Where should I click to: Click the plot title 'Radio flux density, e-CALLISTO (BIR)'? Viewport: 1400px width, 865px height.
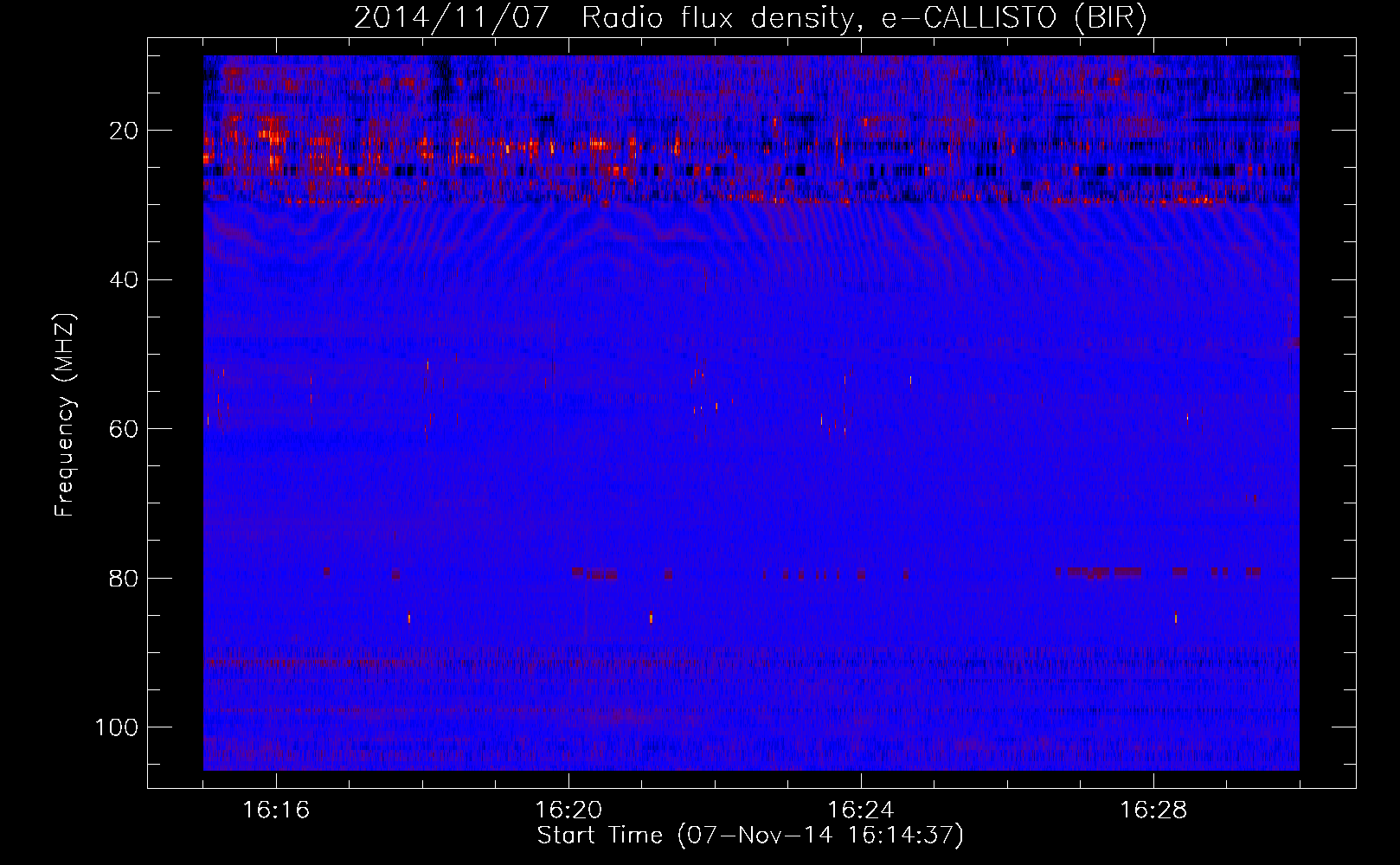coord(864,18)
